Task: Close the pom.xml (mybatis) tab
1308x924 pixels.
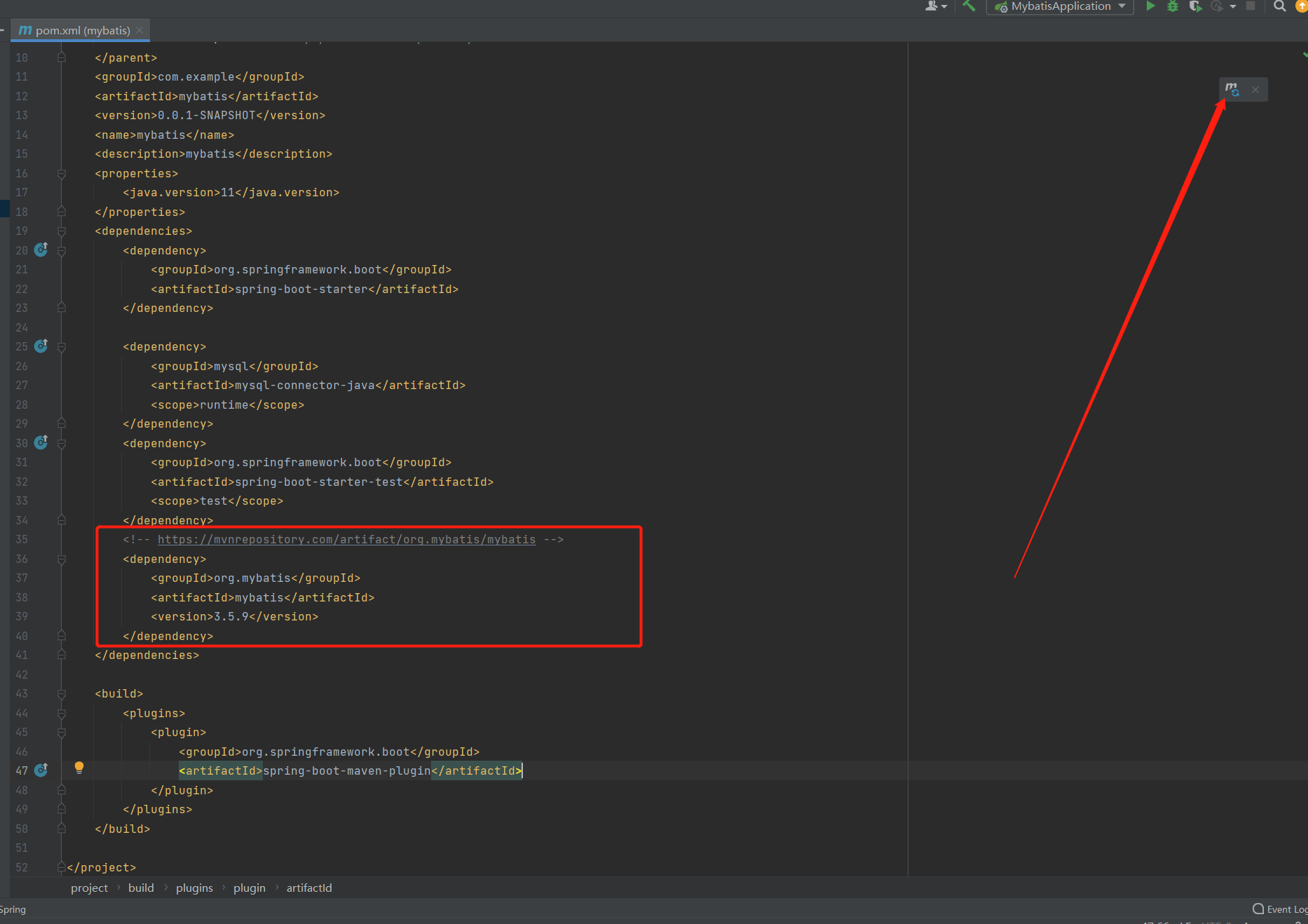Action: (139, 30)
